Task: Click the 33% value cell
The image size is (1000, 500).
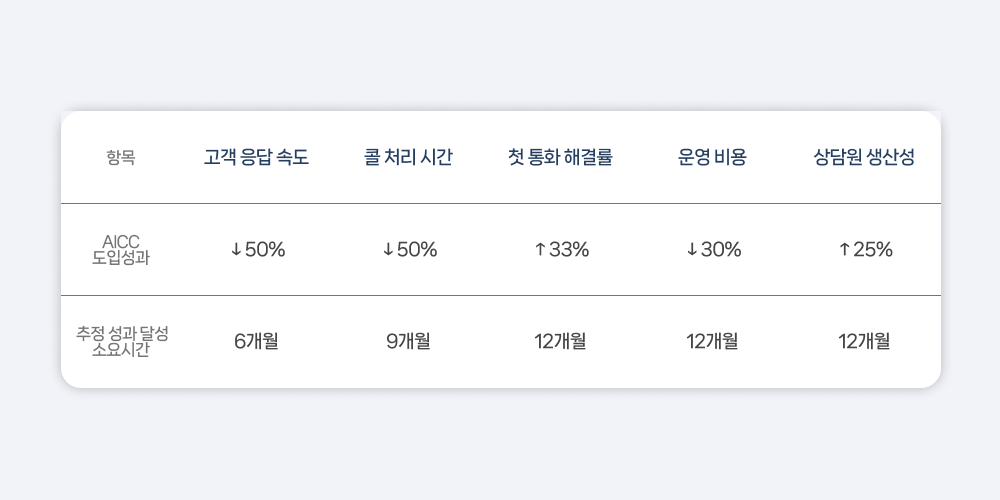Action: point(569,250)
